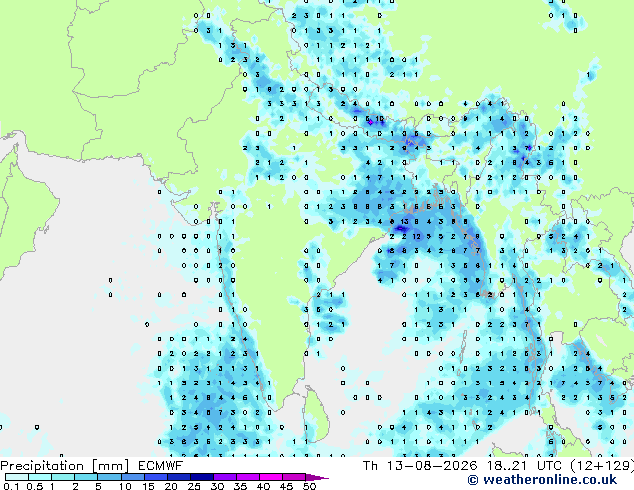Click the '50' legend scale label
Screen dimensions: 634x490
309,486
